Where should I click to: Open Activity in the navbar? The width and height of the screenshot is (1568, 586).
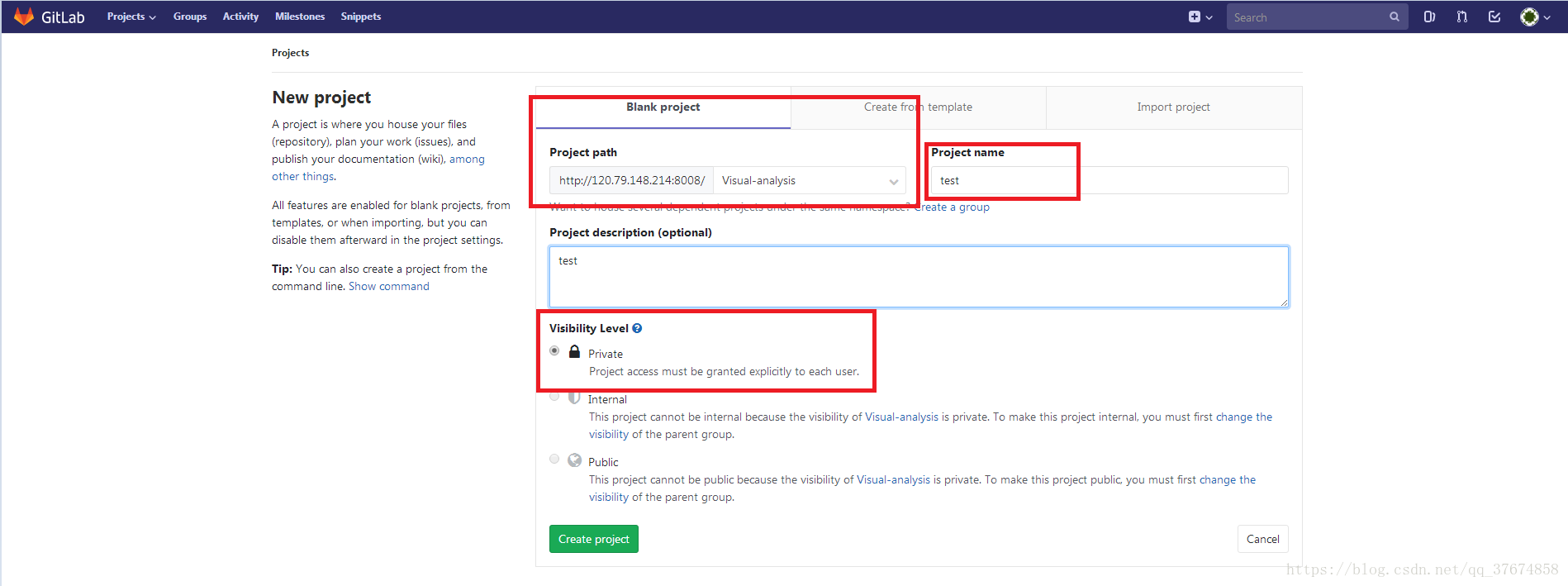(x=240, y=17)
